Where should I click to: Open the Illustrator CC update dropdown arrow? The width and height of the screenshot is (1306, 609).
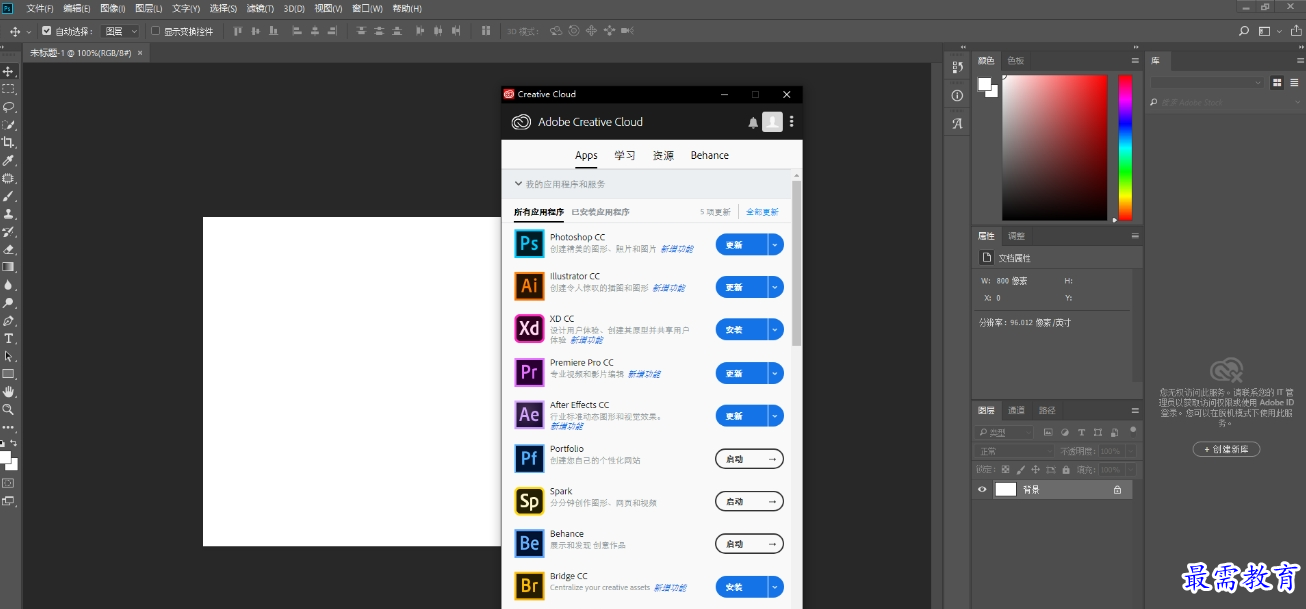click(x=775, y=287)
